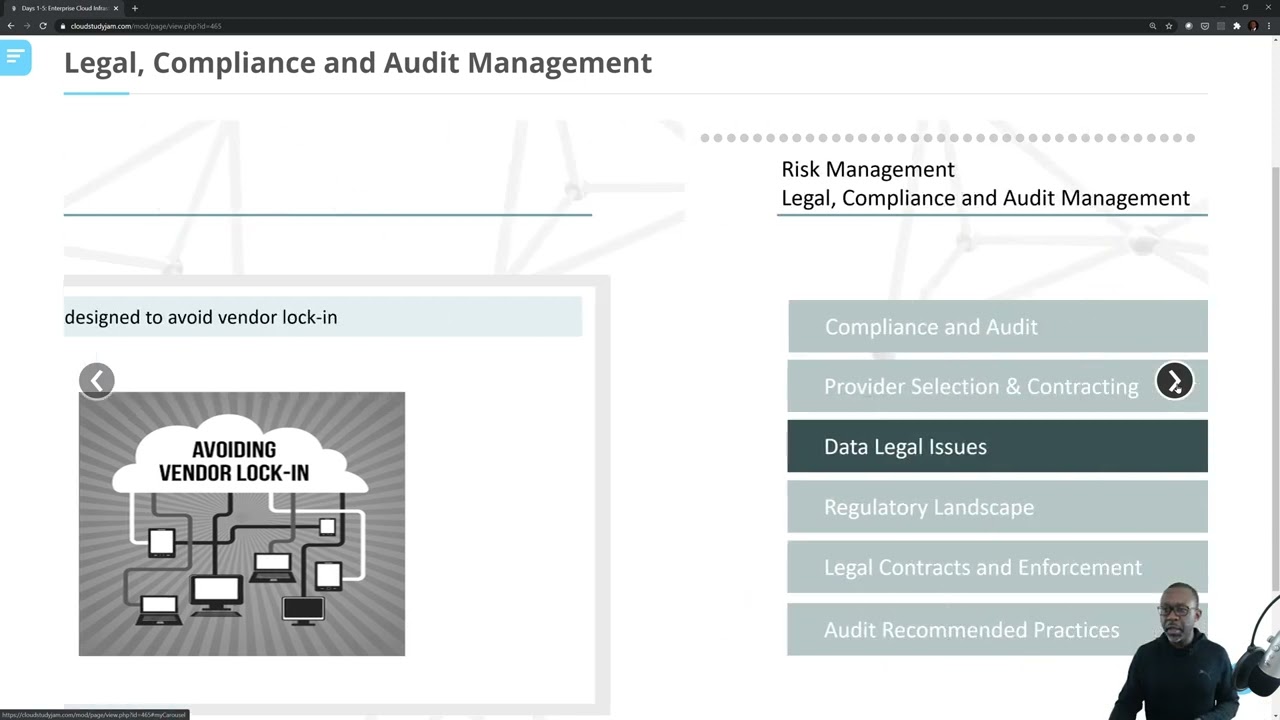Click 'designed to avoid vendor lock-in' caption
Image resolution: width=1280 pixels, height=720 pixels.
coord(201,317)
